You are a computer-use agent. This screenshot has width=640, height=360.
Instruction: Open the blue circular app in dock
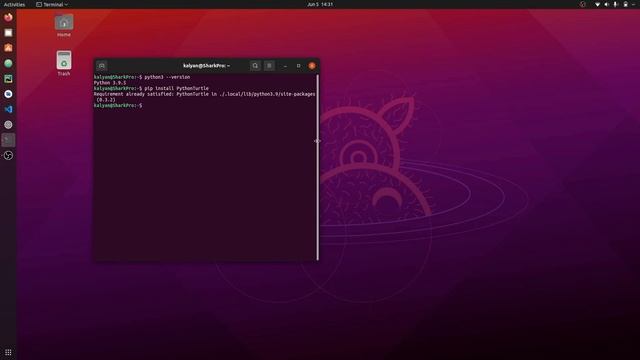coord(8,94)
